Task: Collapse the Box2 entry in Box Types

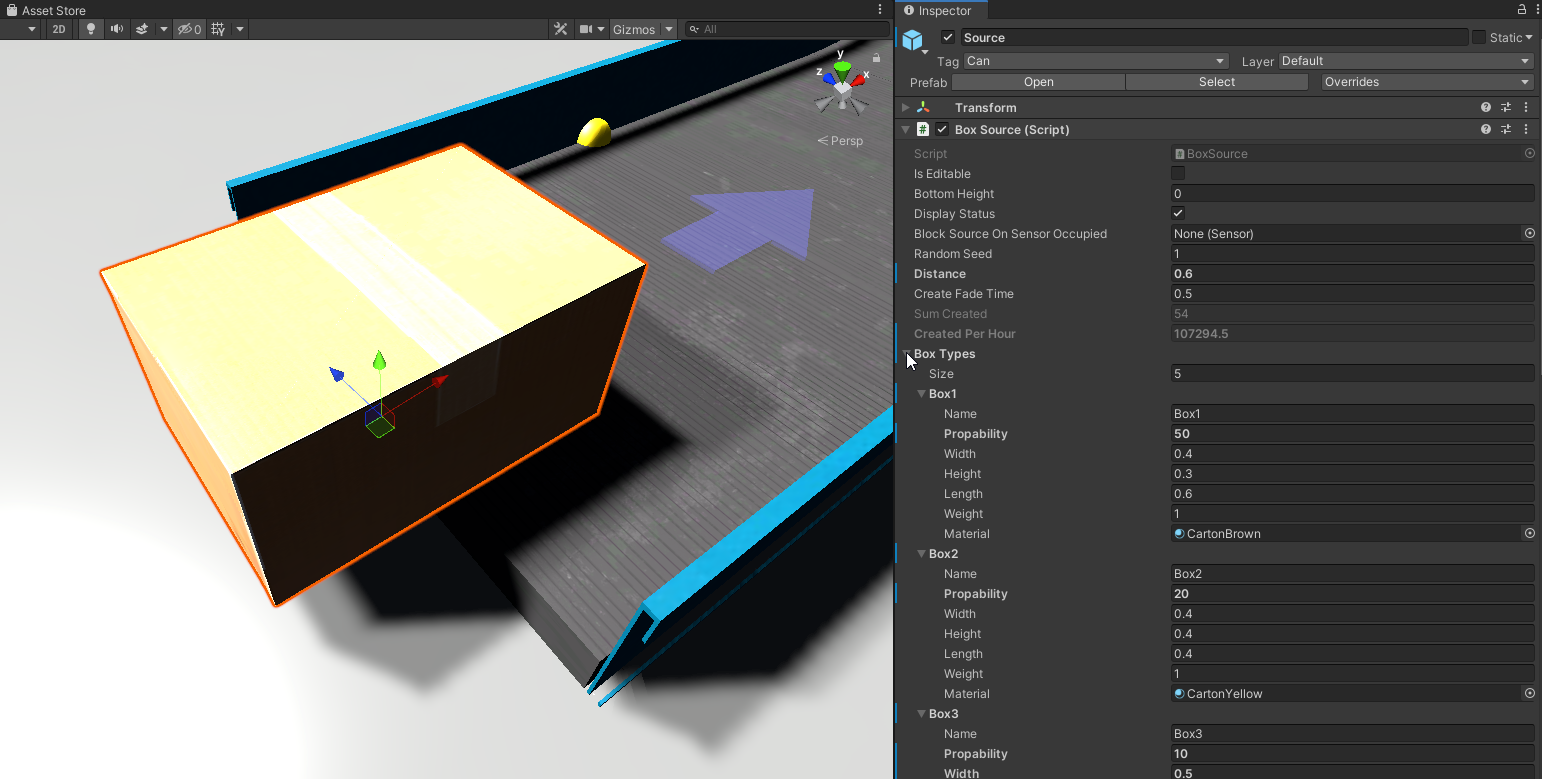Action: pyautogui.click(x=921, y=554)
